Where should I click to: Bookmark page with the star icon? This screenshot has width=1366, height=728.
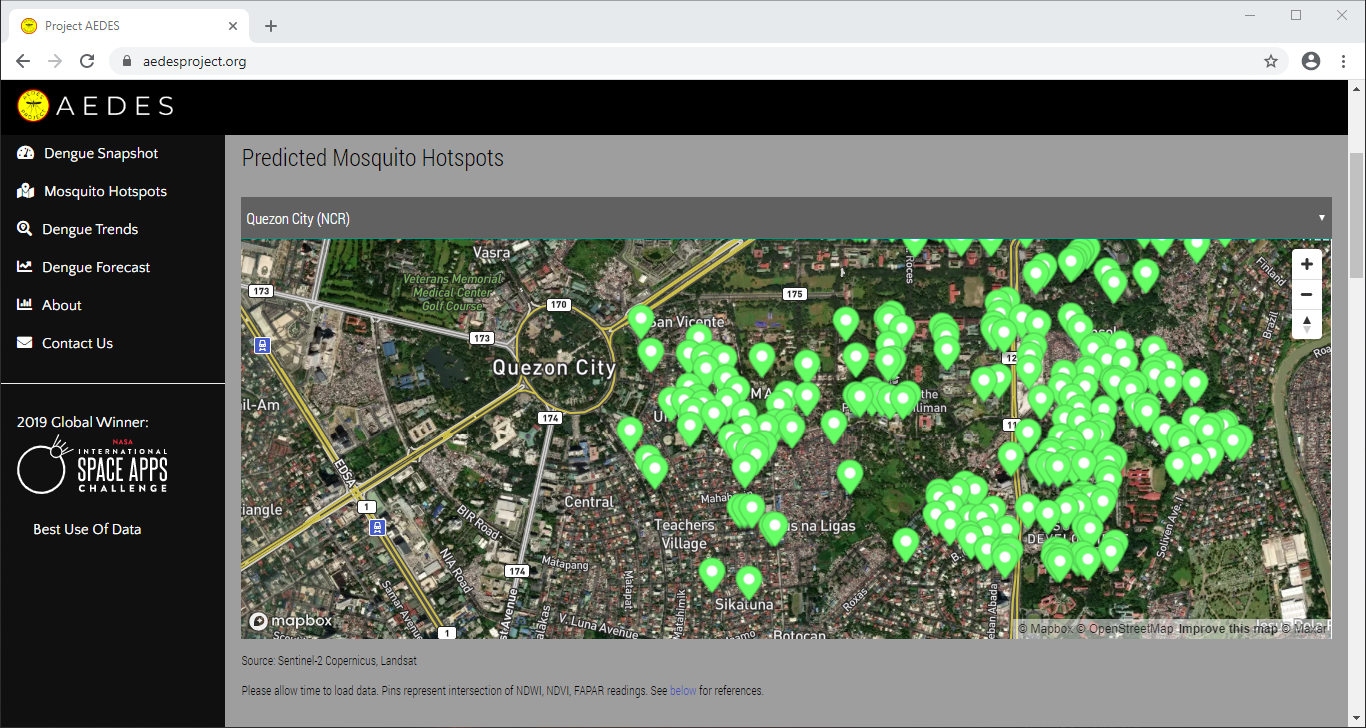pos(1271,61)
